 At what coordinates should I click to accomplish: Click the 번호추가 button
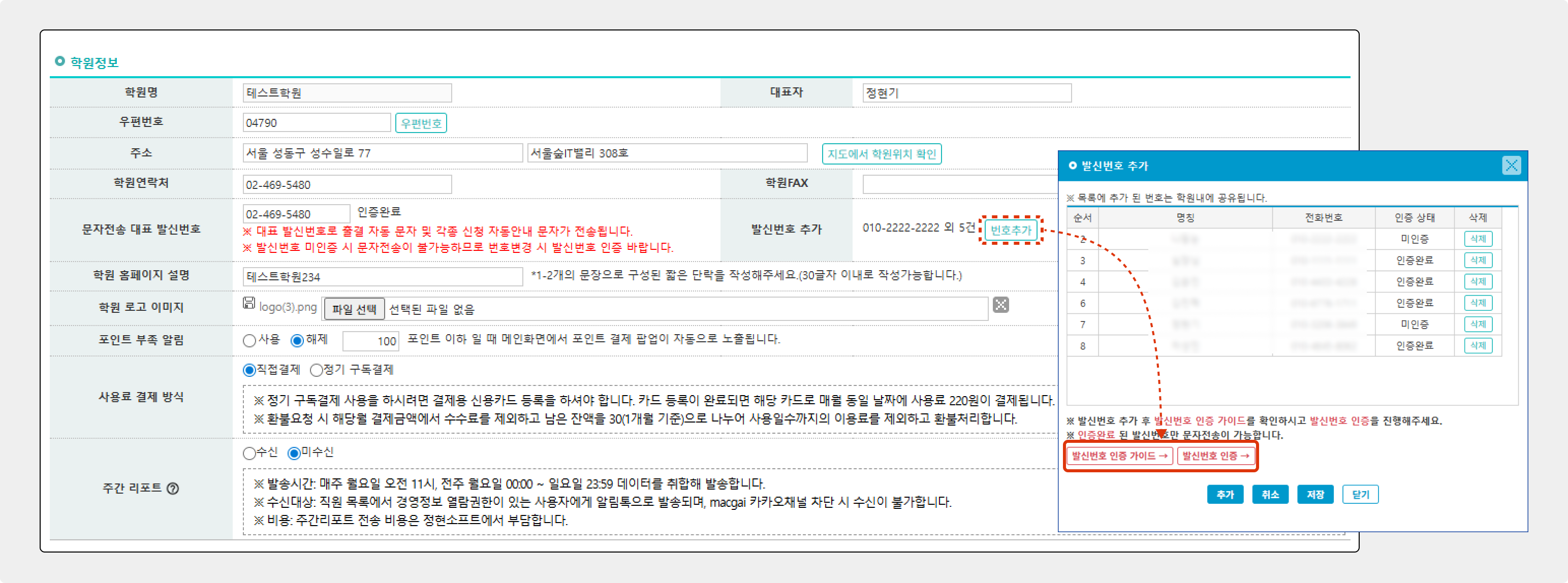1011,231
